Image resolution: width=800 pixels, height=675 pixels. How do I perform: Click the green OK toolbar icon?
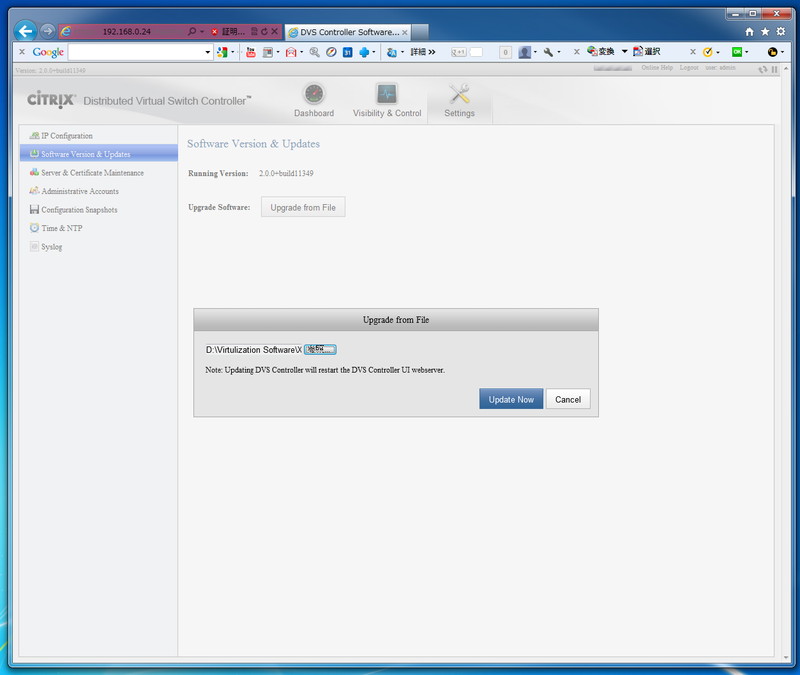[x=737, y=52]
